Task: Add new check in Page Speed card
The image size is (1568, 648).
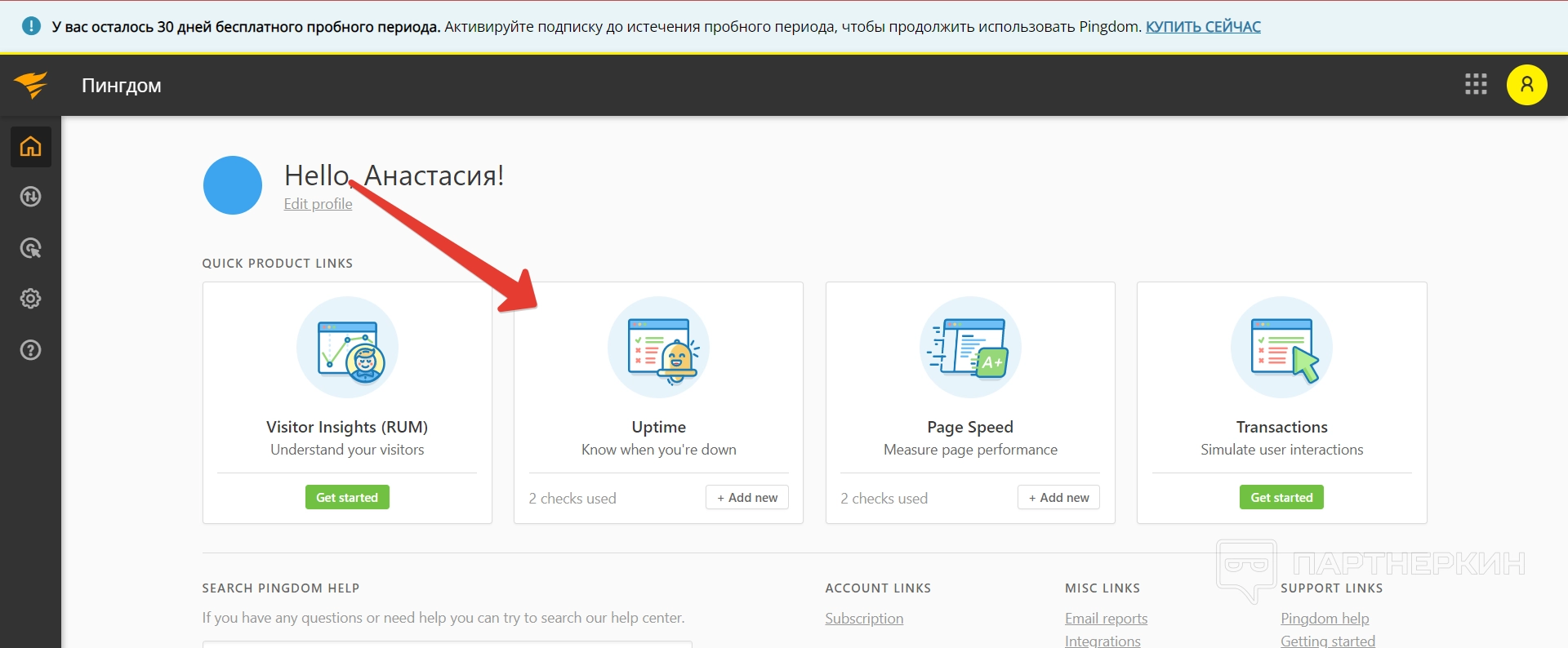Action: 1058,497
